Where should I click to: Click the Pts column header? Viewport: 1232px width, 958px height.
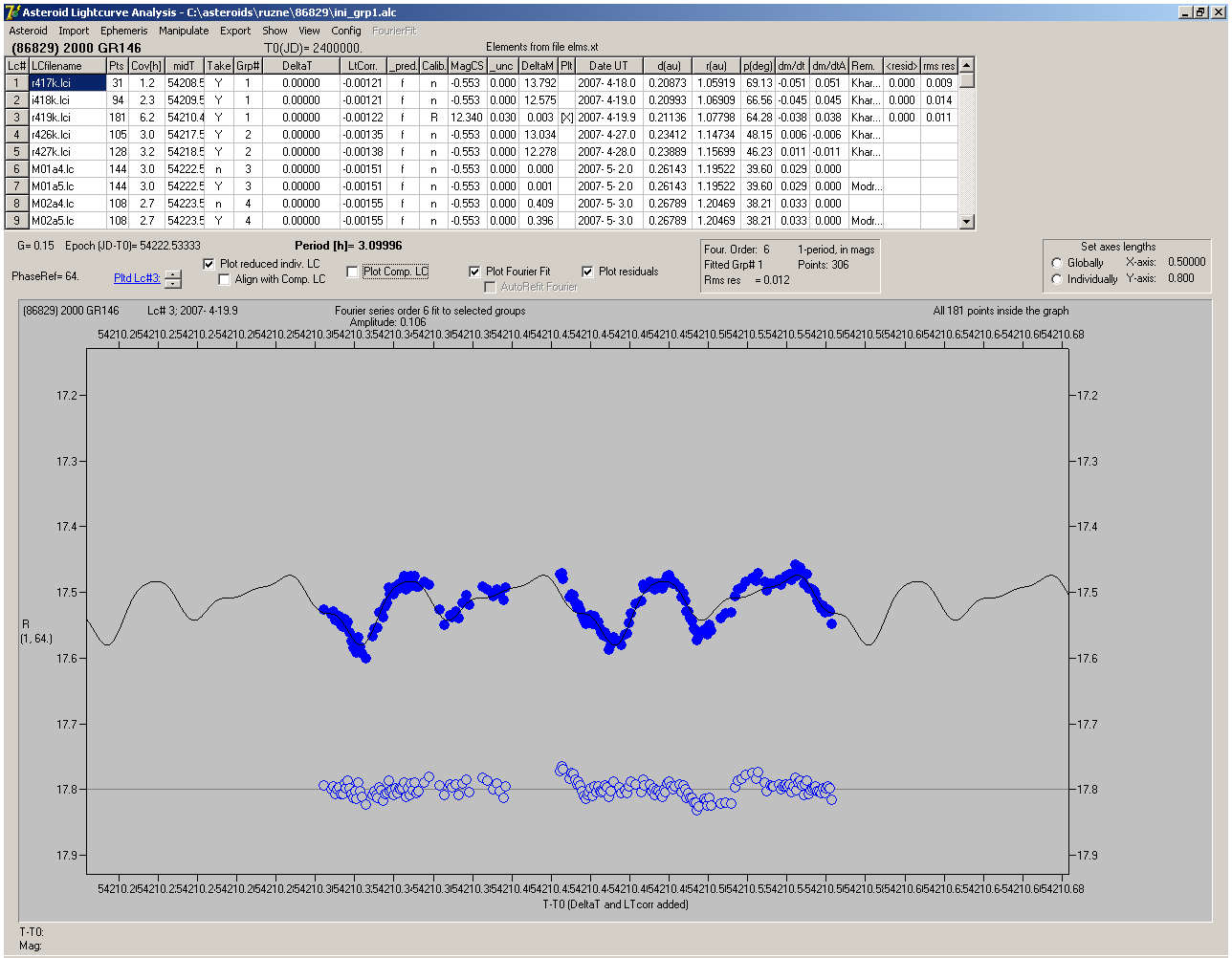click(117, 66)
